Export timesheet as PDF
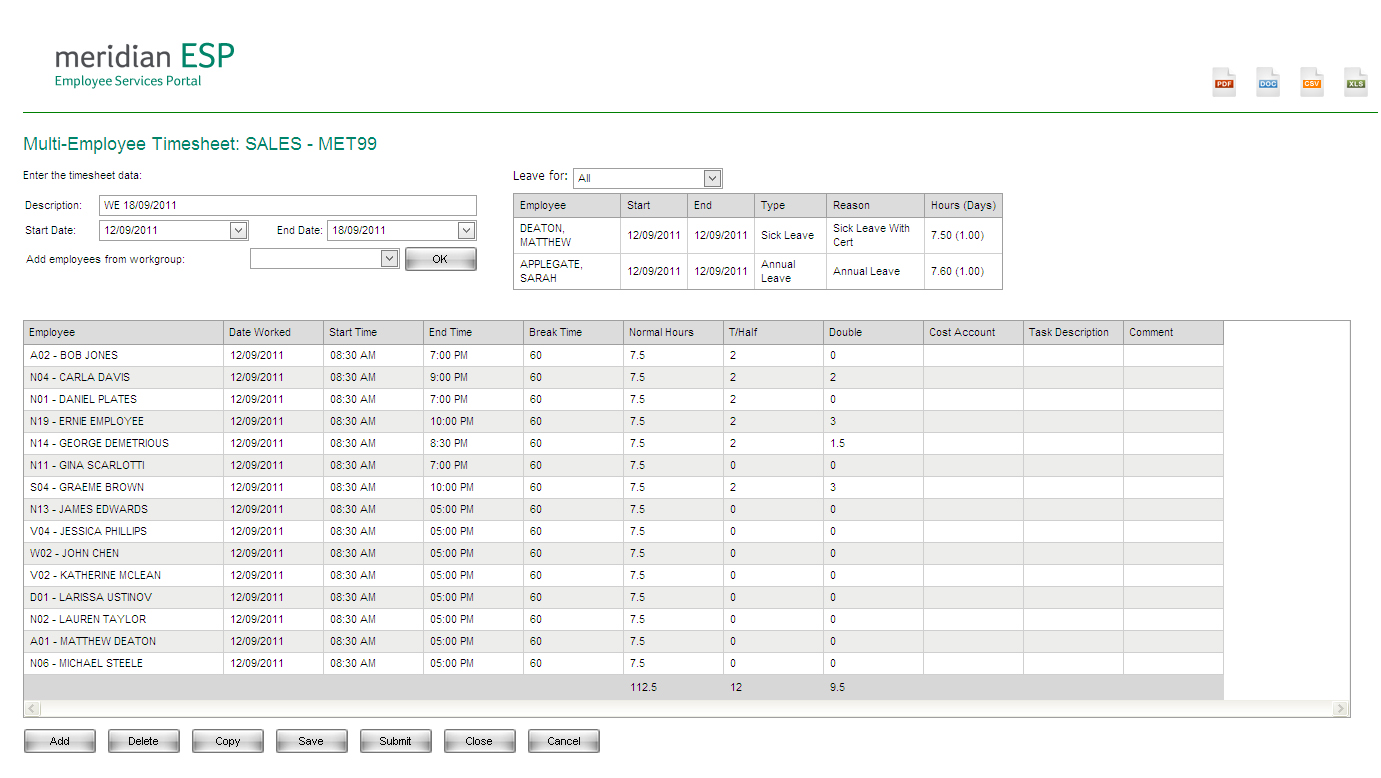This screenshot has height=778, width=1381. tap(1224, 83)
